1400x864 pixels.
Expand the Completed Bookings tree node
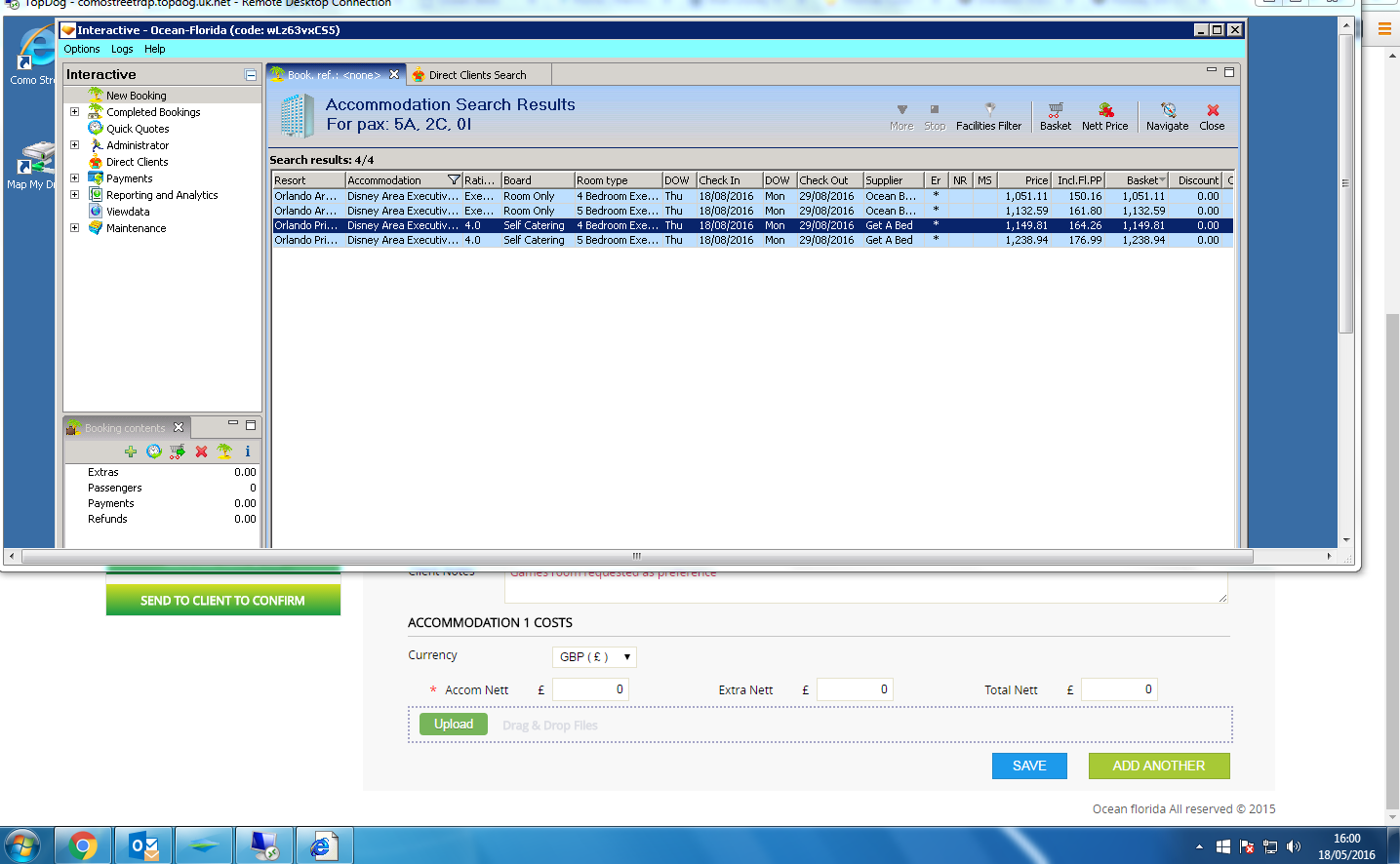[x=74, y=112]
